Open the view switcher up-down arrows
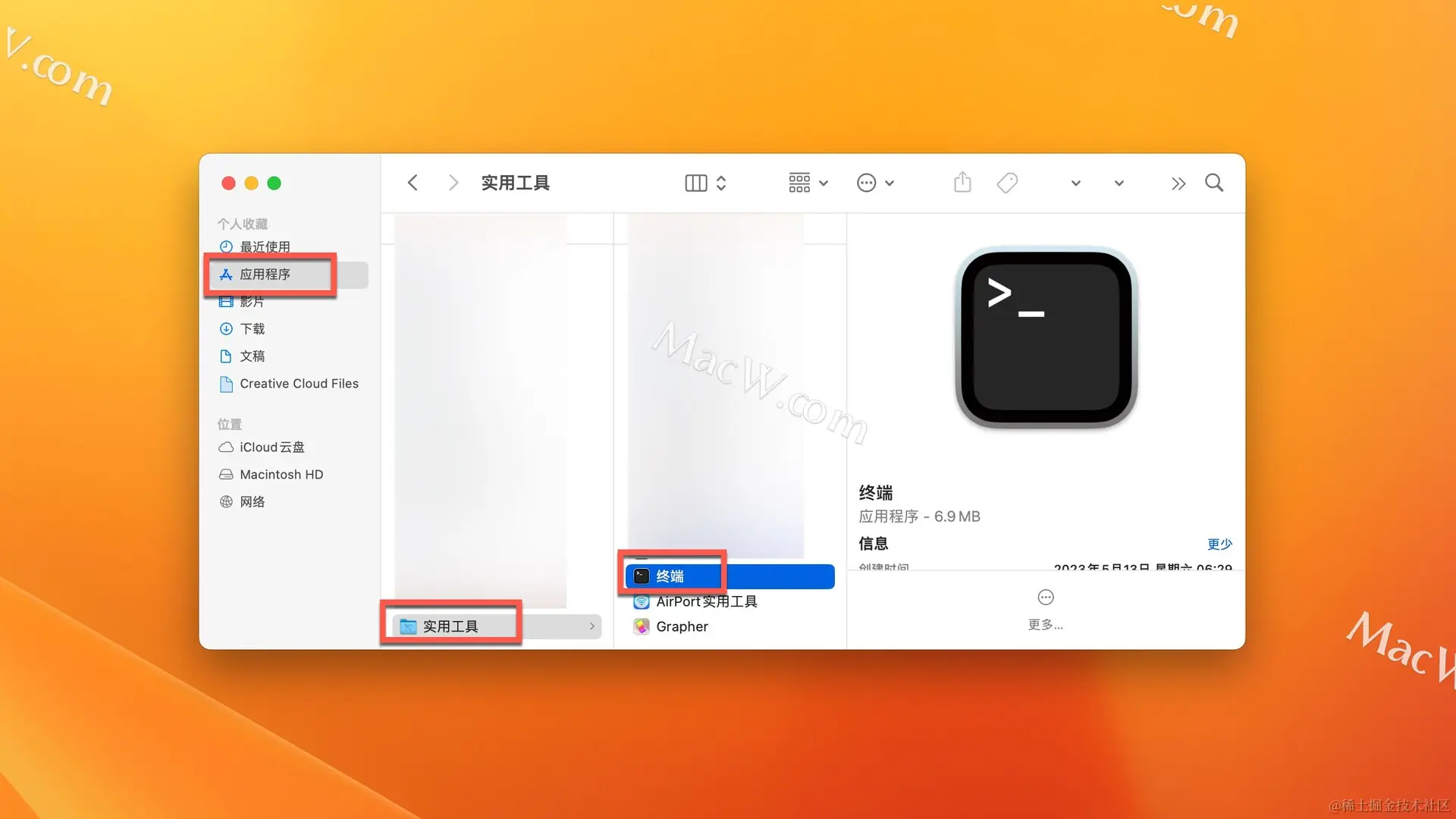This screenshot has width=1456, height=819. (x=721, y=183)
